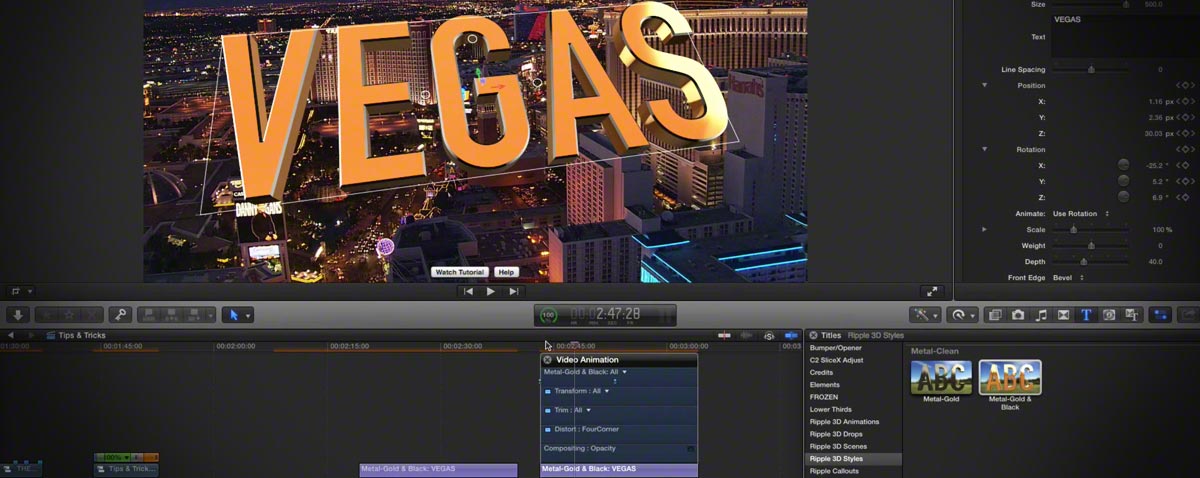Open the Titles browser T icon

pyautogui.click(x=1087, y=315)
